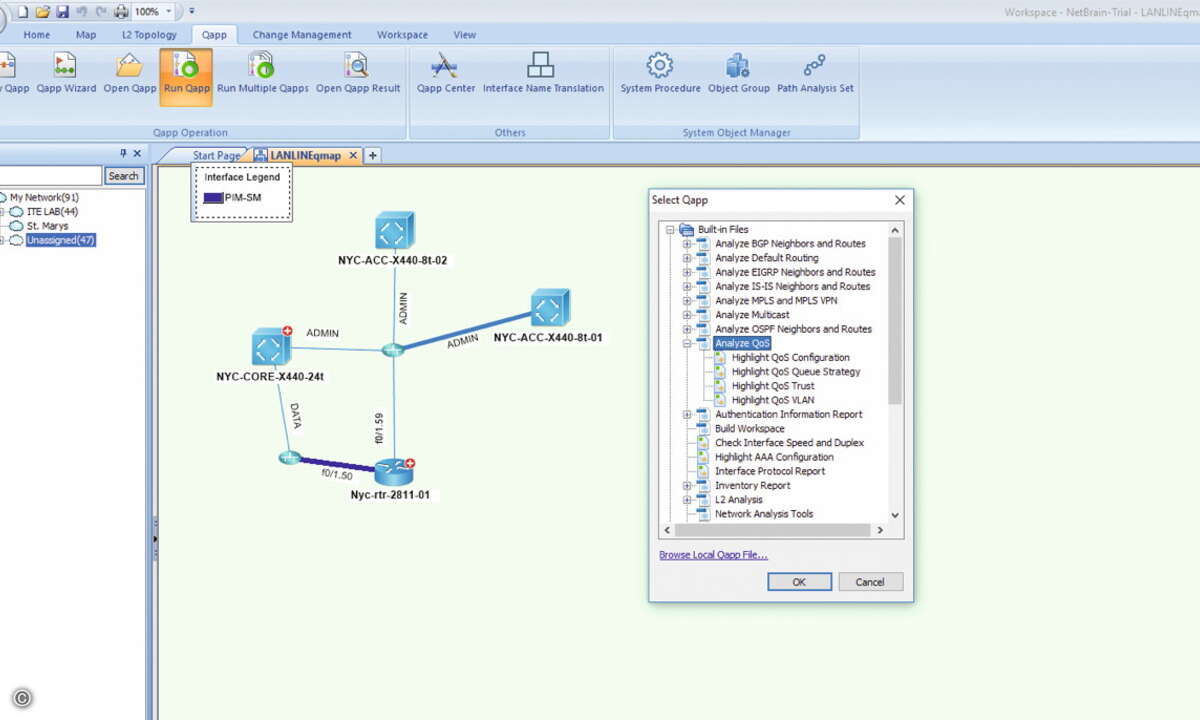Expand the Analyze Multicast node
The width and height of the screenshot is (1200, 720).
(687, 315)
